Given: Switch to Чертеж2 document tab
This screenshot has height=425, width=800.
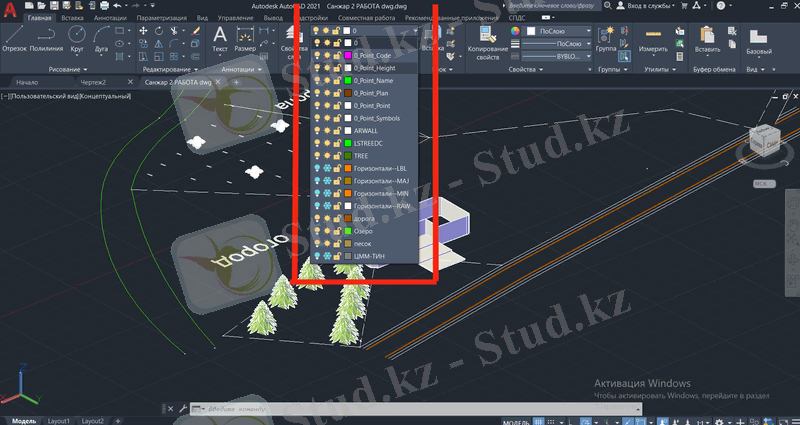Looking at the screenshot, I should pos(93,82).
